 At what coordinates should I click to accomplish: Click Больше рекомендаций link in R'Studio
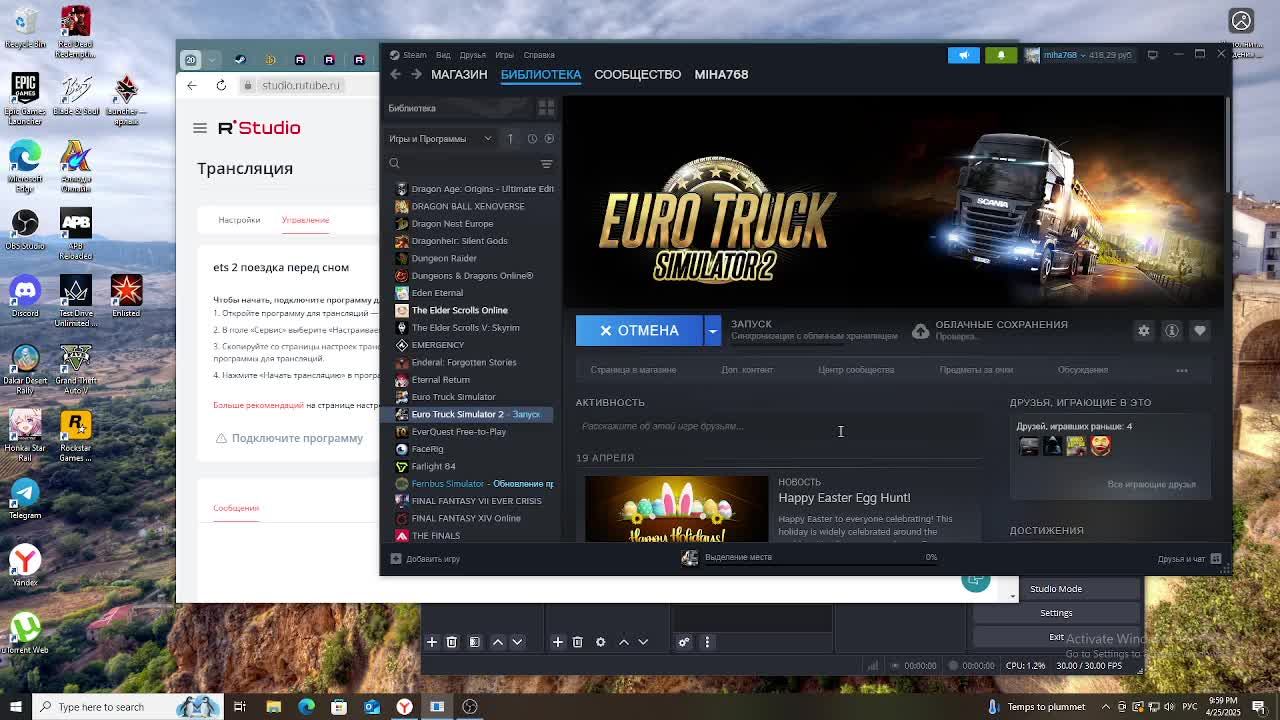click(258, 405)
